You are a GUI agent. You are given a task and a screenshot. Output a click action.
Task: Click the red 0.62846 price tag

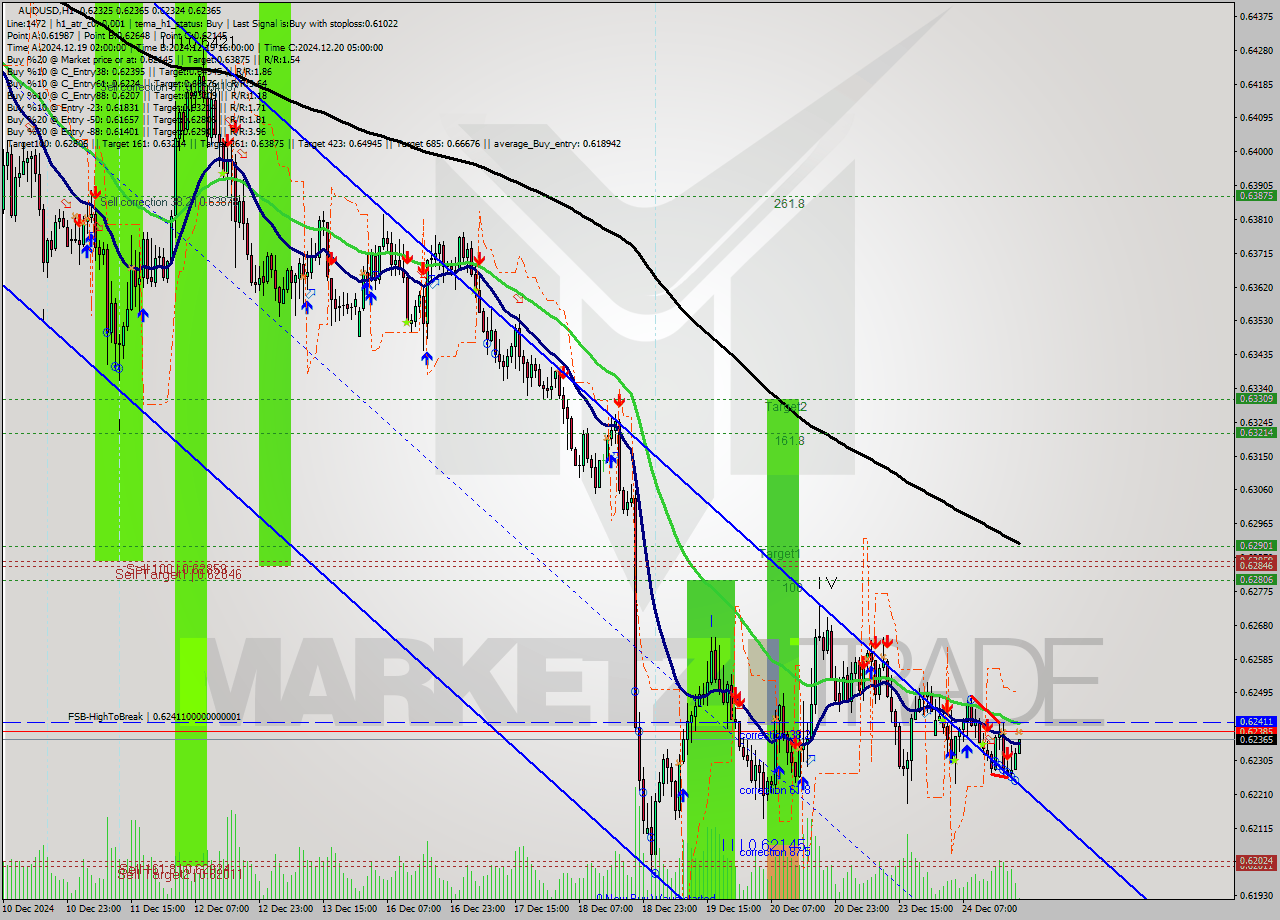(x=1256, y=565)
